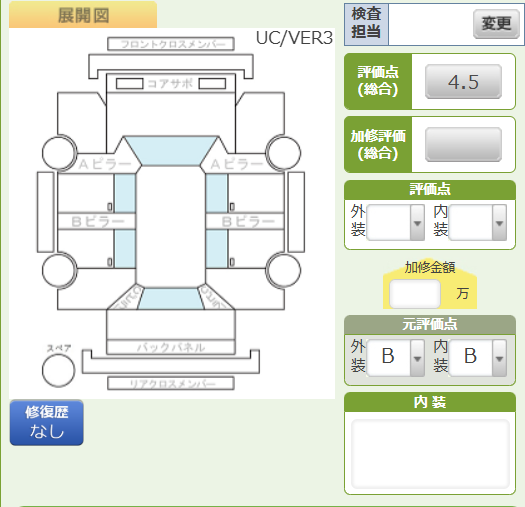
Task: Click the 展開図 header tab
Action: click(83, 15)
